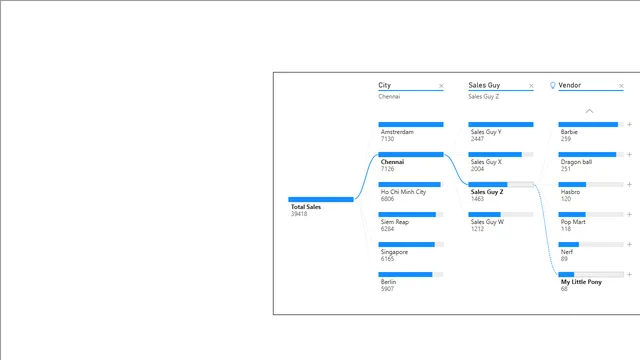Expand the Nerf node with plus
Image resolution: width=640 pixels, height=360 pixels.
629,244
